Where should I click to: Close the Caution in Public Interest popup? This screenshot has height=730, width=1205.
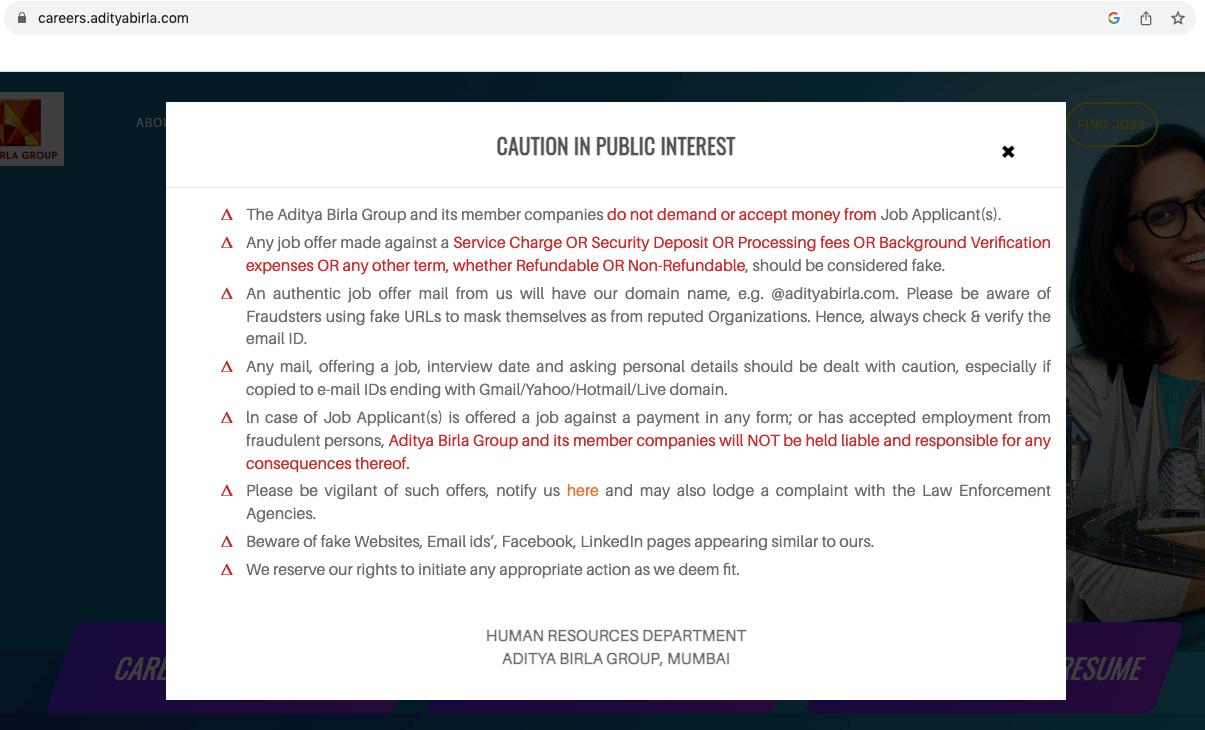tap(1008, 152)
